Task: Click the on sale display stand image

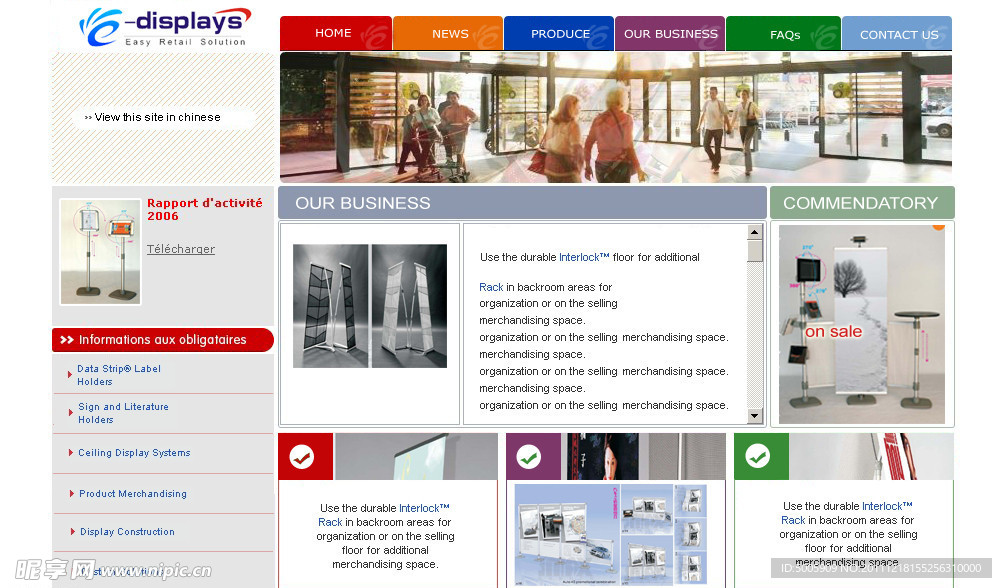Action: click(861, 324)
